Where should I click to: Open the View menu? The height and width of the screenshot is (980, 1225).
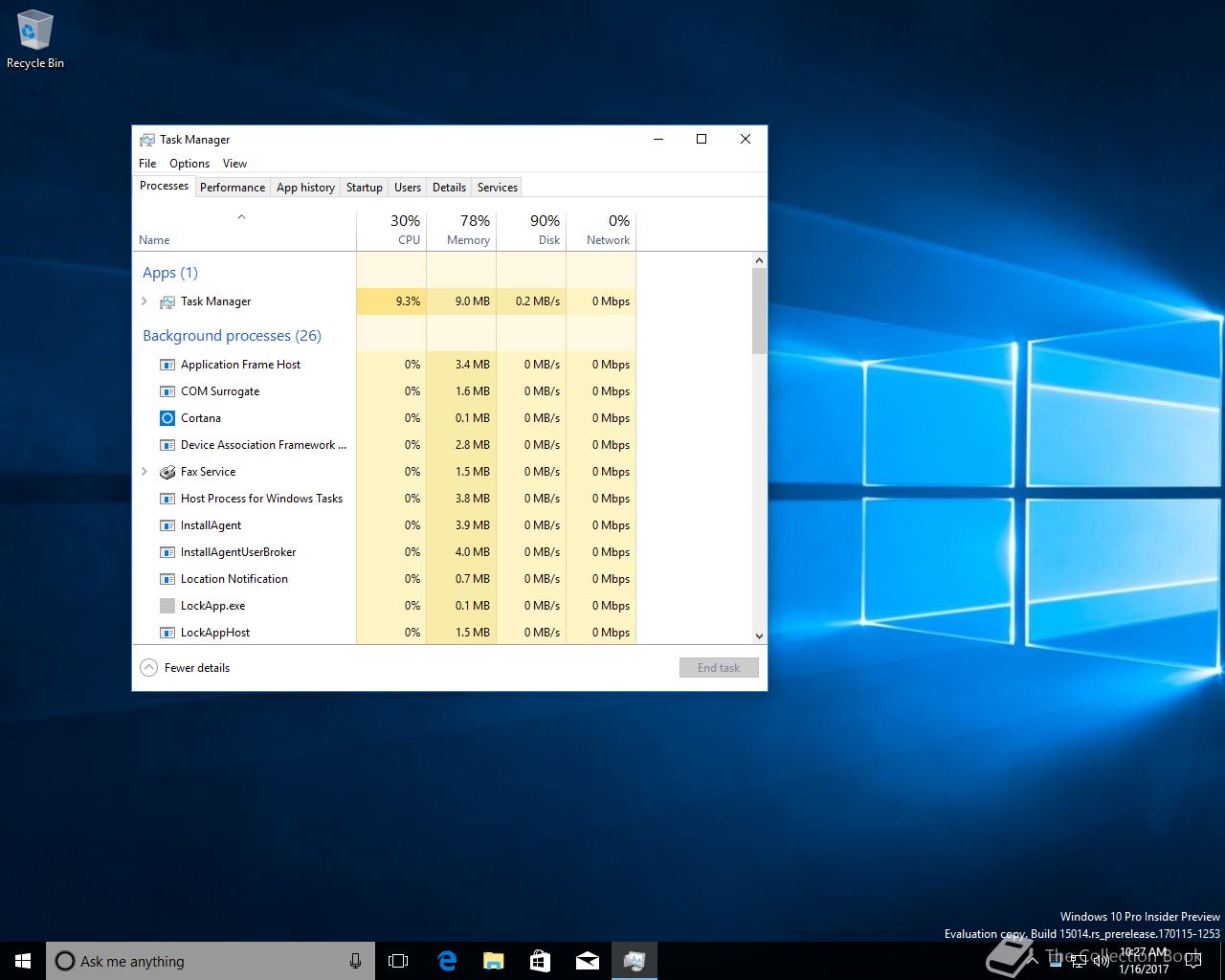pyautogui.click(x=234, y=164)
